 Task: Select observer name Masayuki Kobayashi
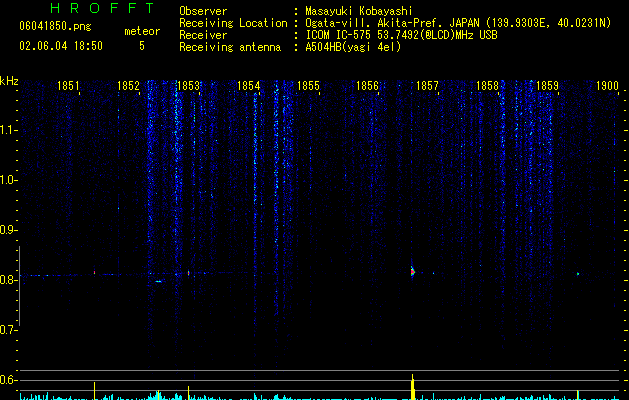359,11
